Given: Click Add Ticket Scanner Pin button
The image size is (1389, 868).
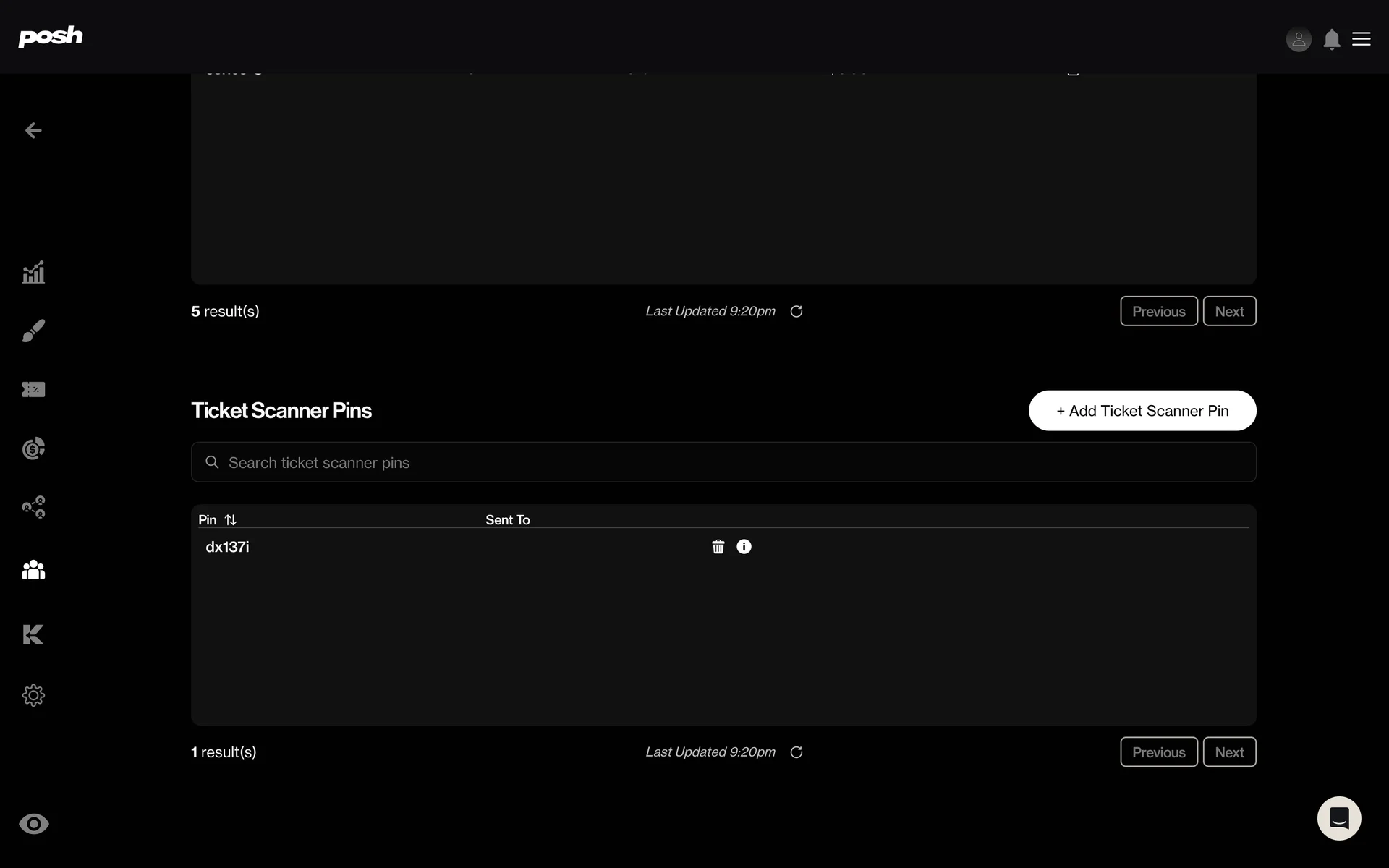Looking at the screenshot, I should (1142, 411).
